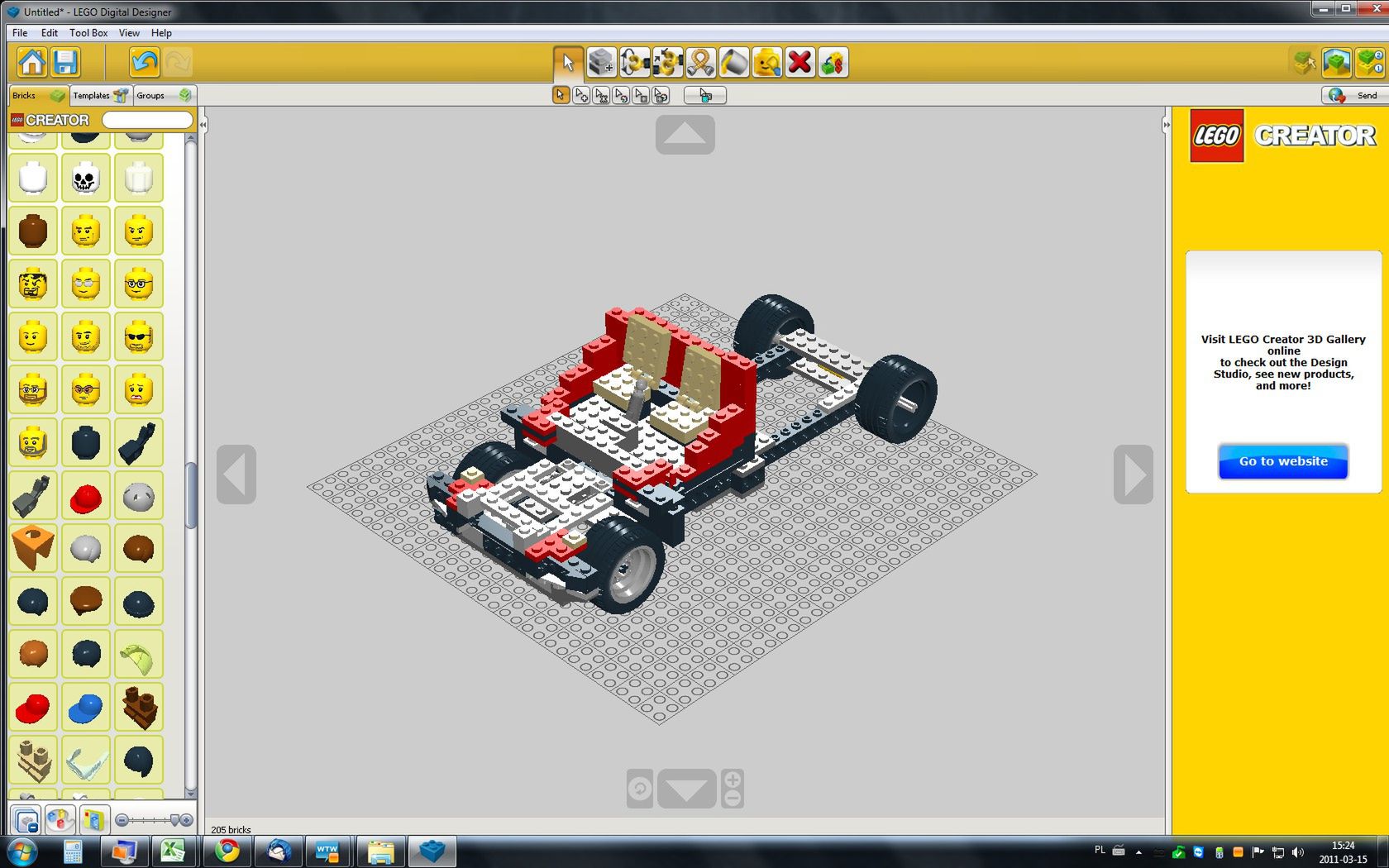Activate the Hide bricks minifig tool
Viewport: 1389px width, 868px height.
tap(766, 63)
